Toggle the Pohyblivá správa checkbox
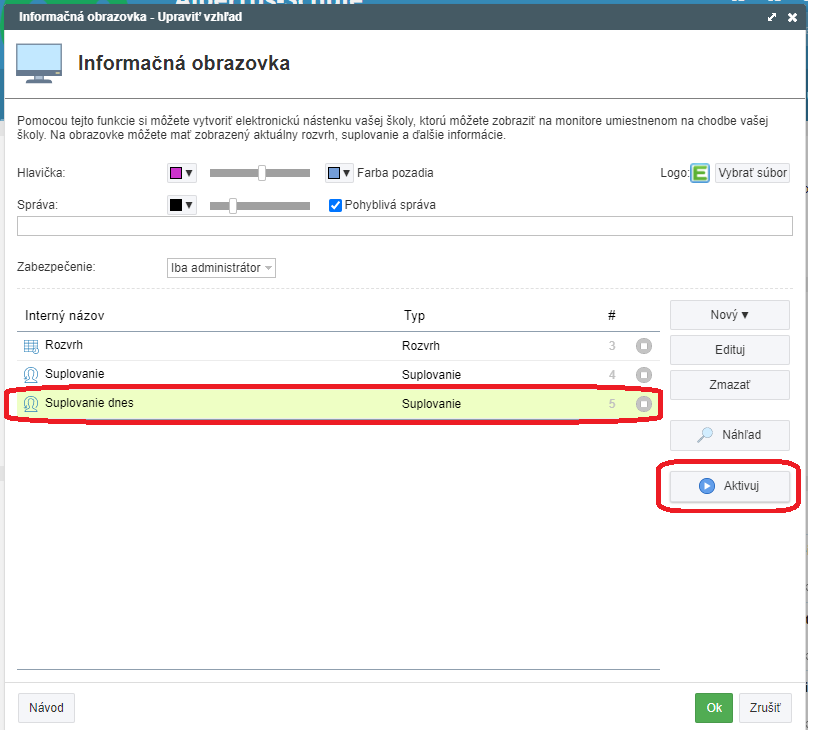This screenshot has width=816, height=737. pos(336,205)
